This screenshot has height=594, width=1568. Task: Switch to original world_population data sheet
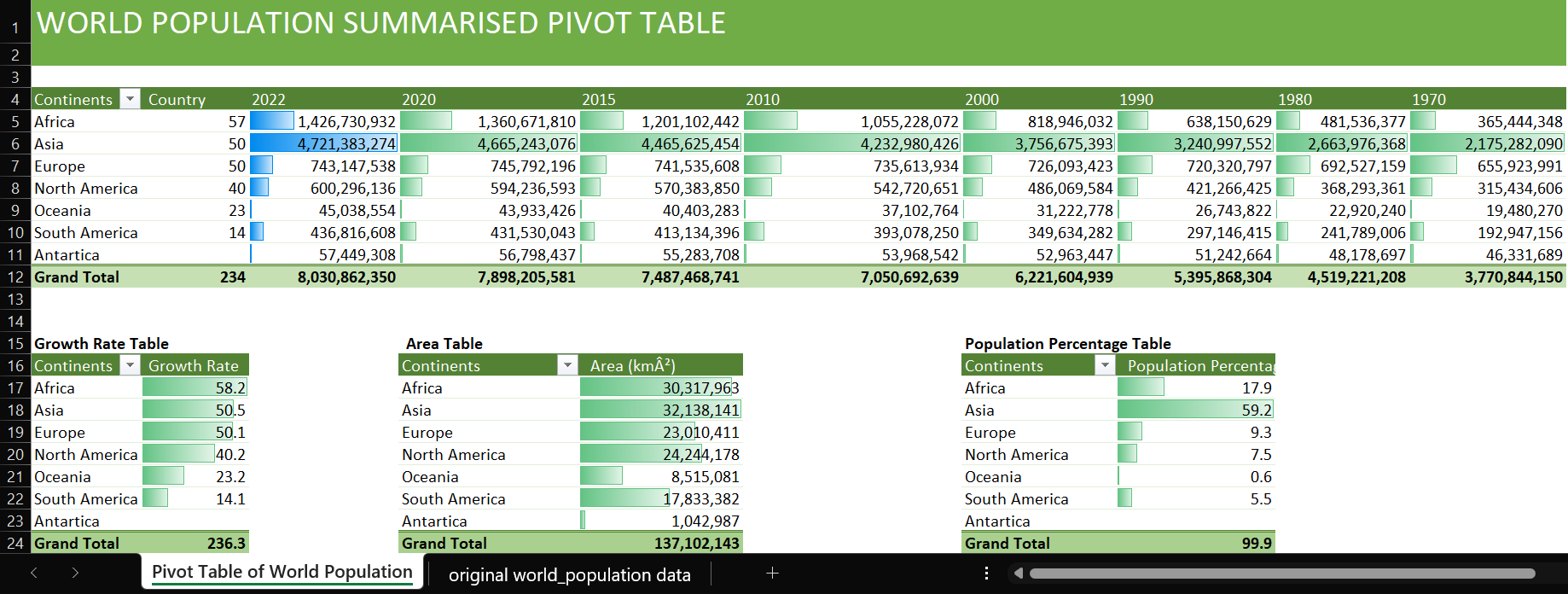(x=569, y=575)
